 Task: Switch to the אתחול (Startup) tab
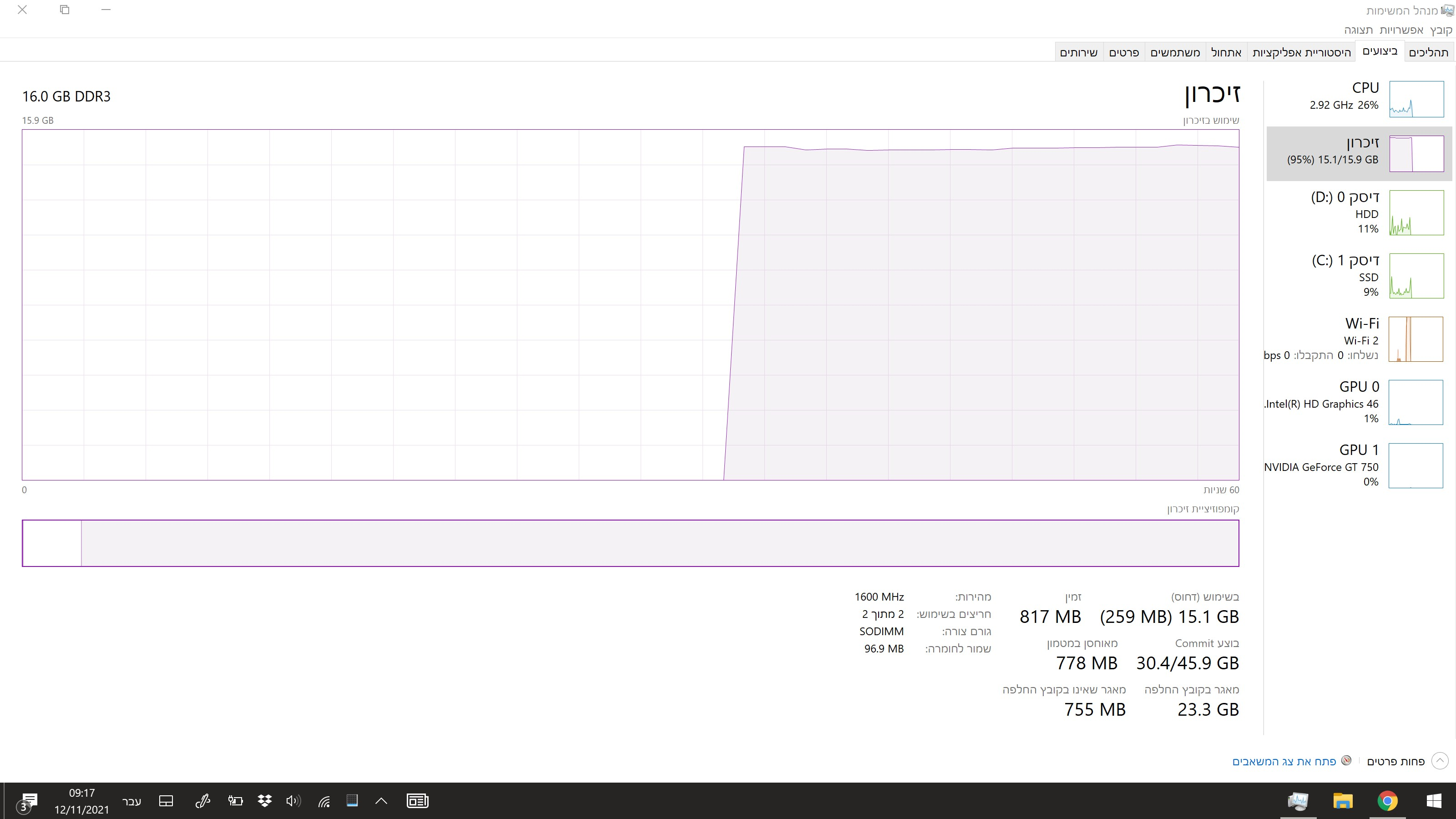tap(1226, 53)
